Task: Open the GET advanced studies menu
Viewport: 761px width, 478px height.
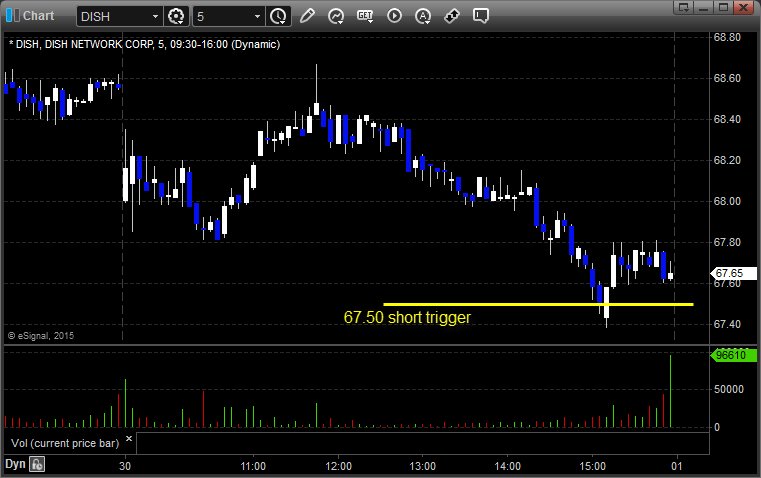Action: point(365,16)
